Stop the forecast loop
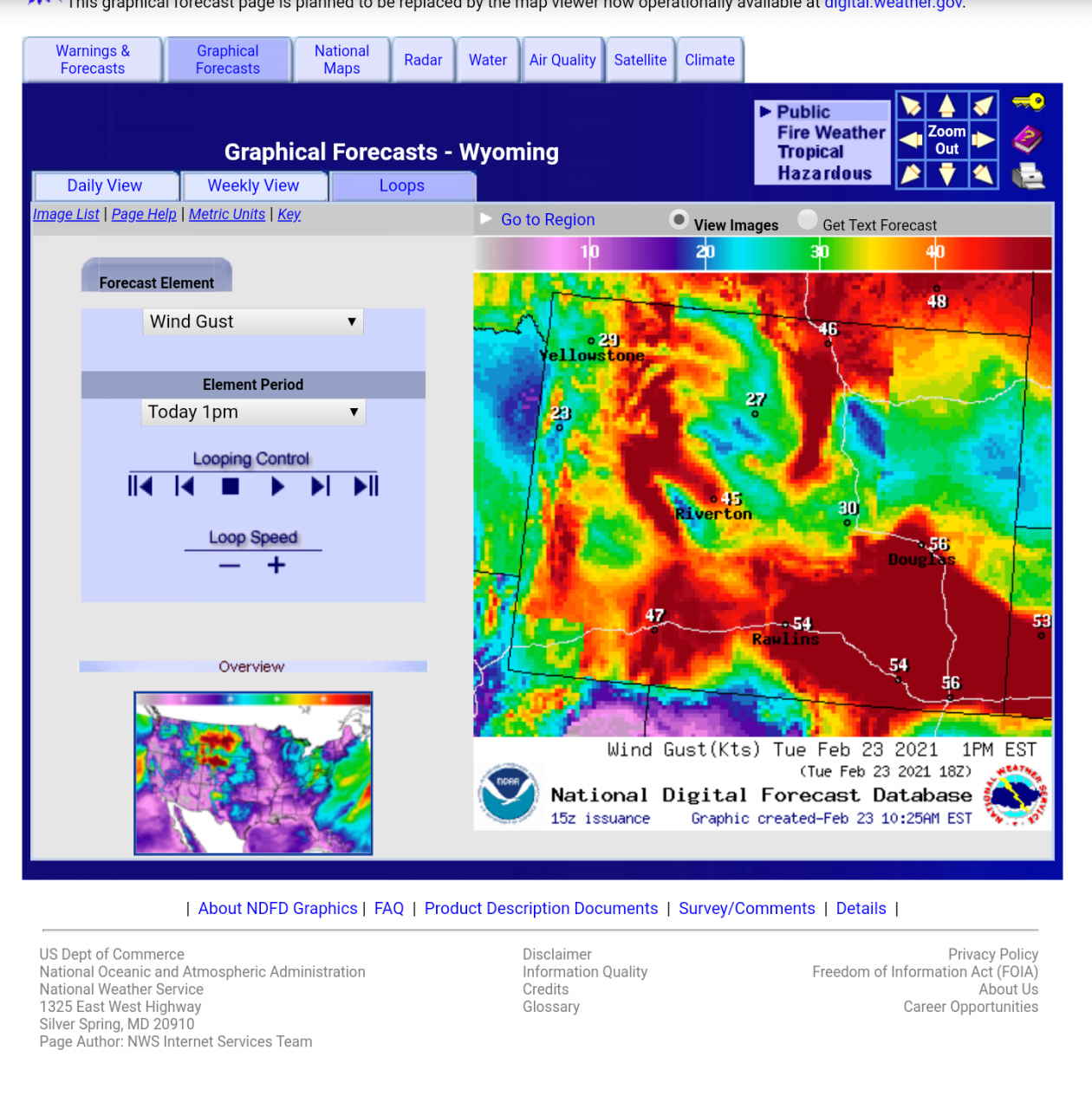 [x=231, y=487]
